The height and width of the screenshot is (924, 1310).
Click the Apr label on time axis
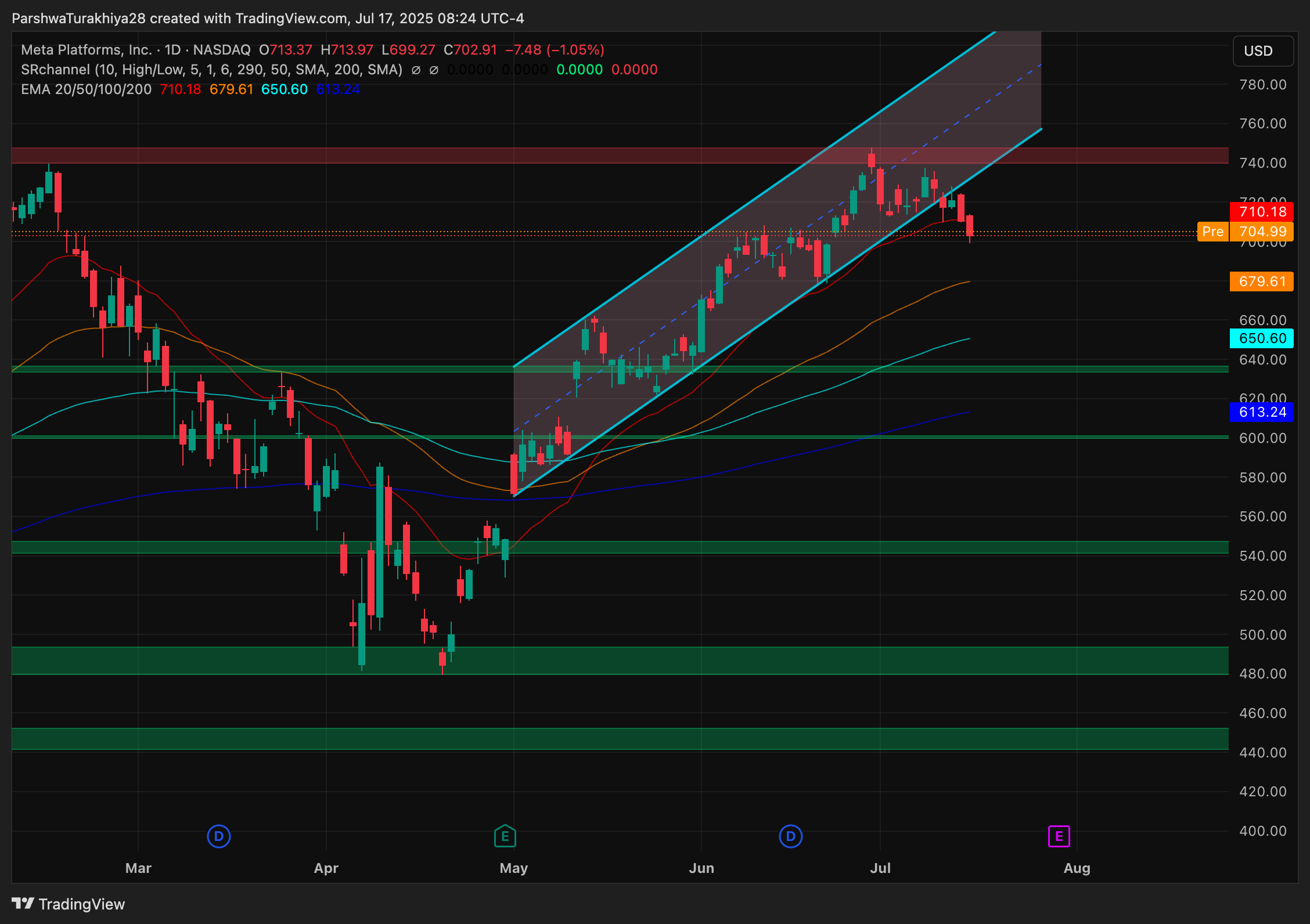pos(326,868)
